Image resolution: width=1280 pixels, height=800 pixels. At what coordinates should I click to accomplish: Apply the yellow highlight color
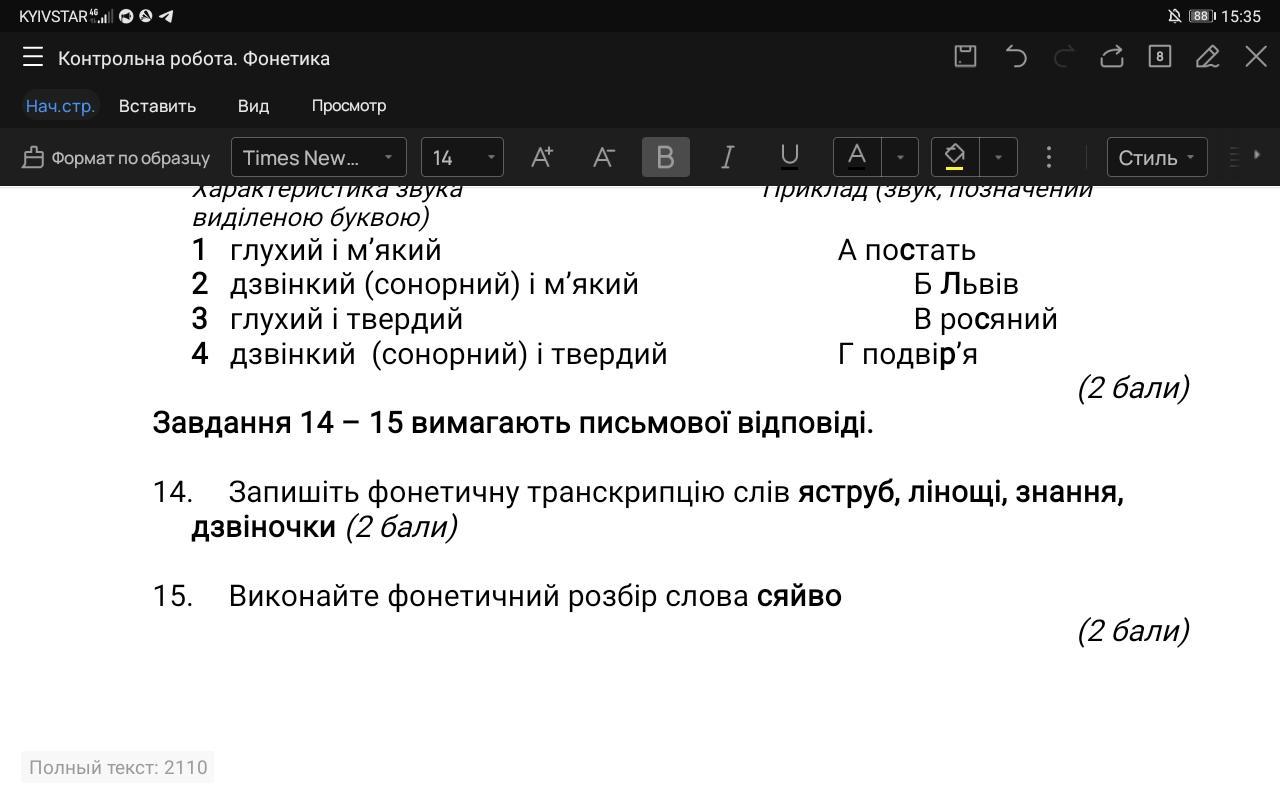954,157
